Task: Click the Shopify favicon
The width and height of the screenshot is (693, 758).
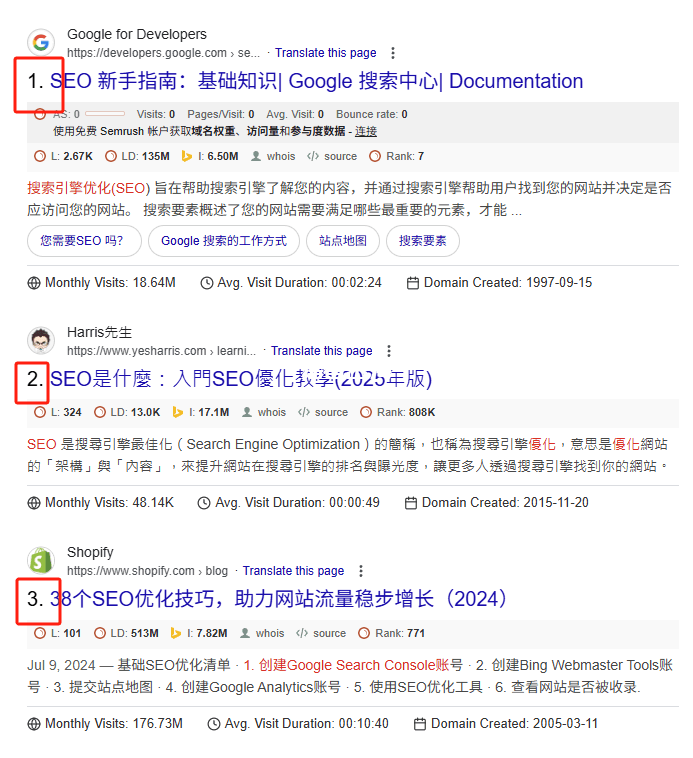Action: (41, 560)
